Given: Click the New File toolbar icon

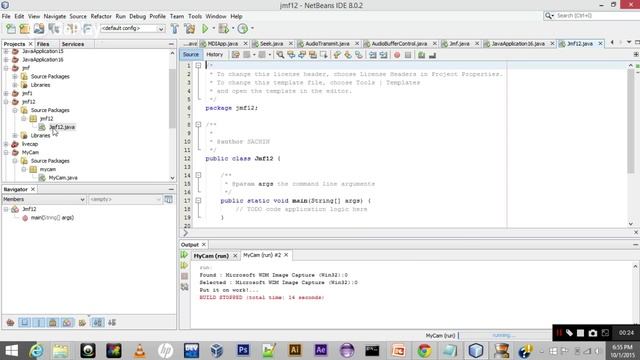Looking at the screenshot, I should [11, 29].
